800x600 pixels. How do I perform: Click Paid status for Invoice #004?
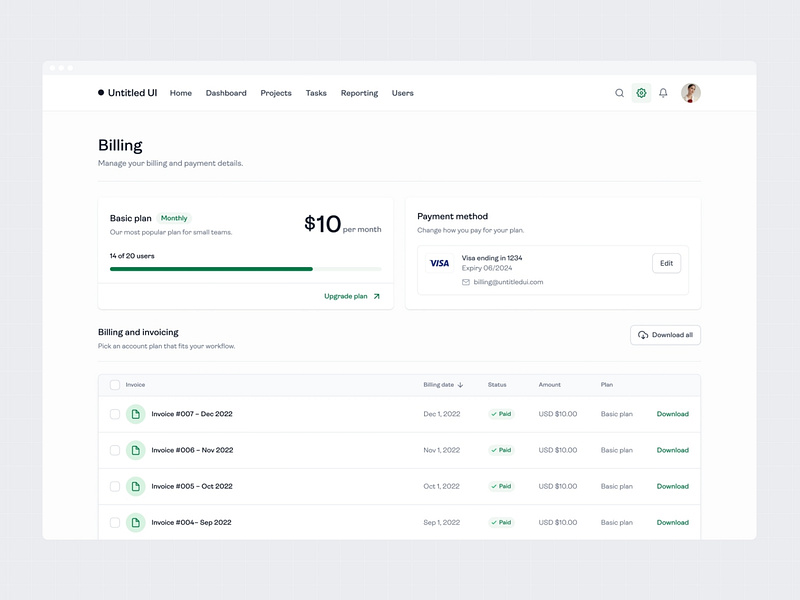point(501,522)
